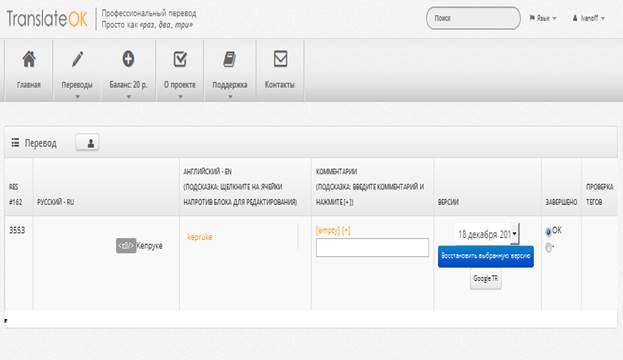Screen dimensions: 623x360
Task: Open the Контакты menu label
Action: tap(280, 85)
